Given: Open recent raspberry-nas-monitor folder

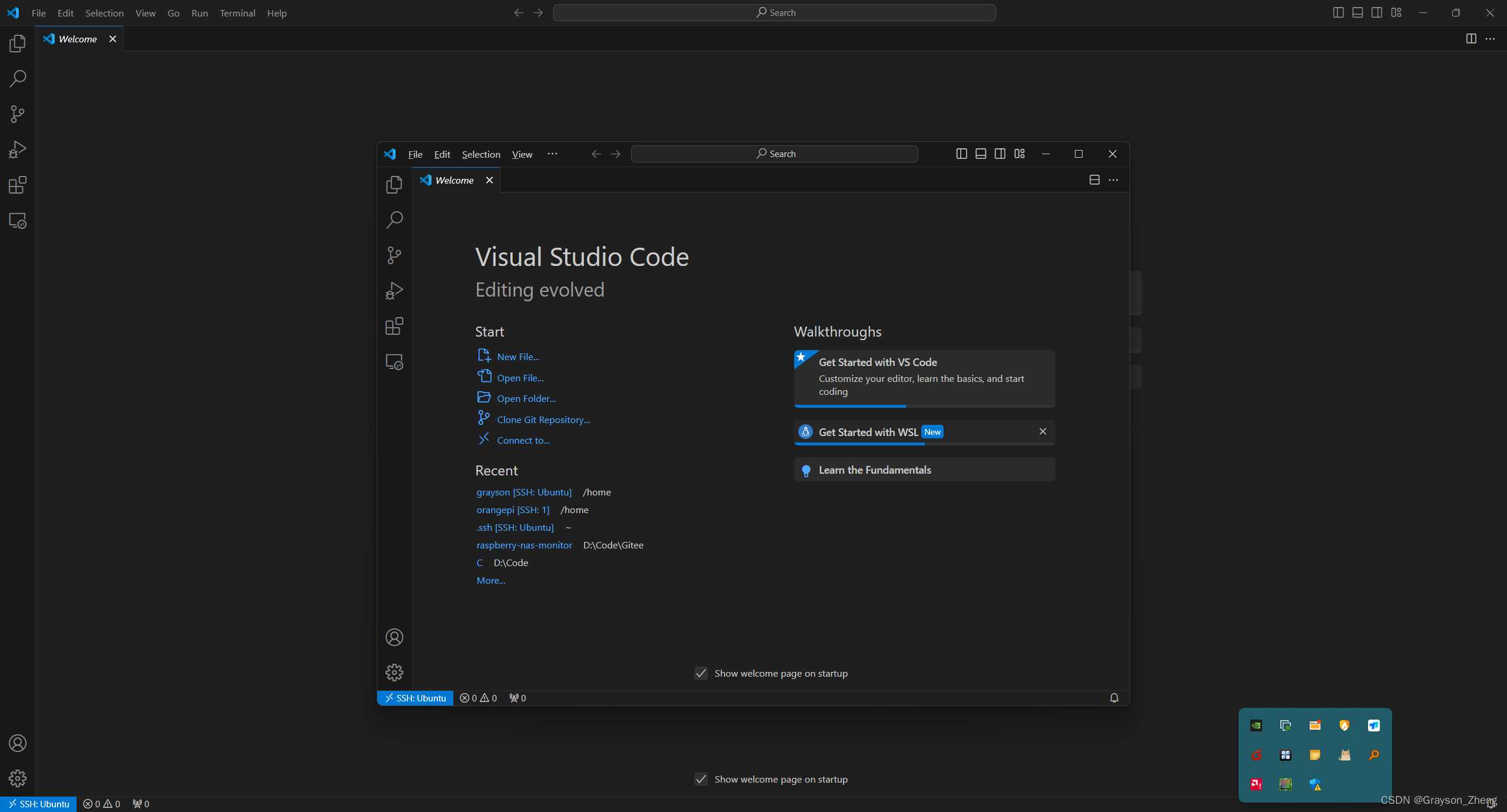Looking at the screenshot, I should (524, 545).
